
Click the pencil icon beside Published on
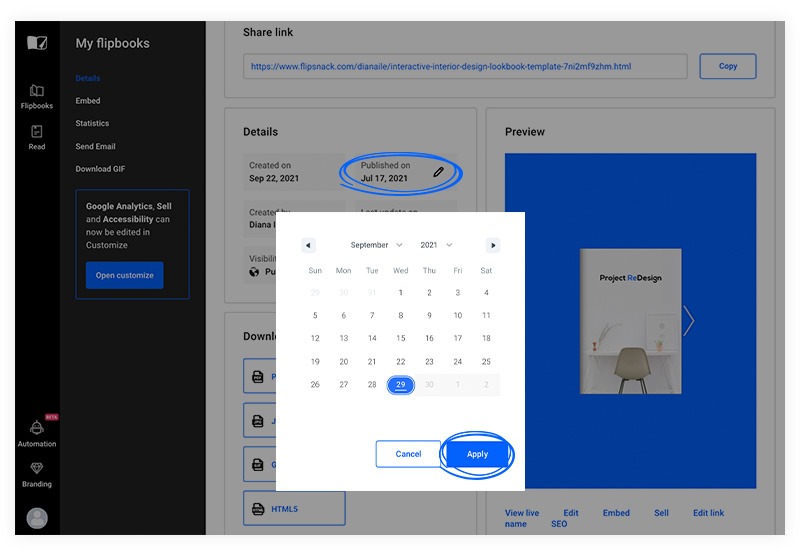[438, 172]
